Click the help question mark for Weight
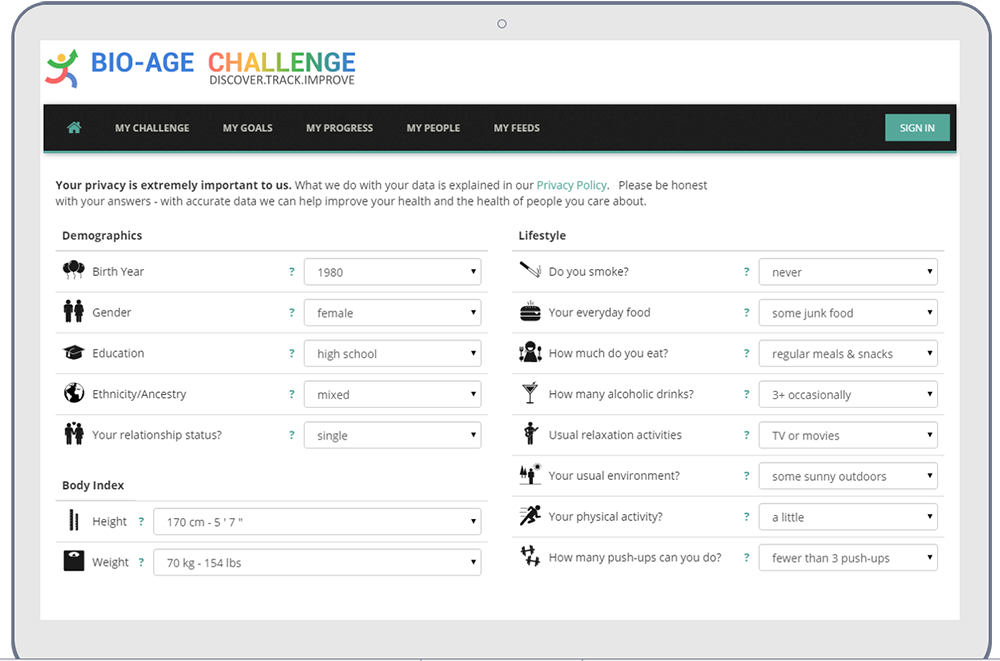The image size is (1000, 661). point(141,563)
